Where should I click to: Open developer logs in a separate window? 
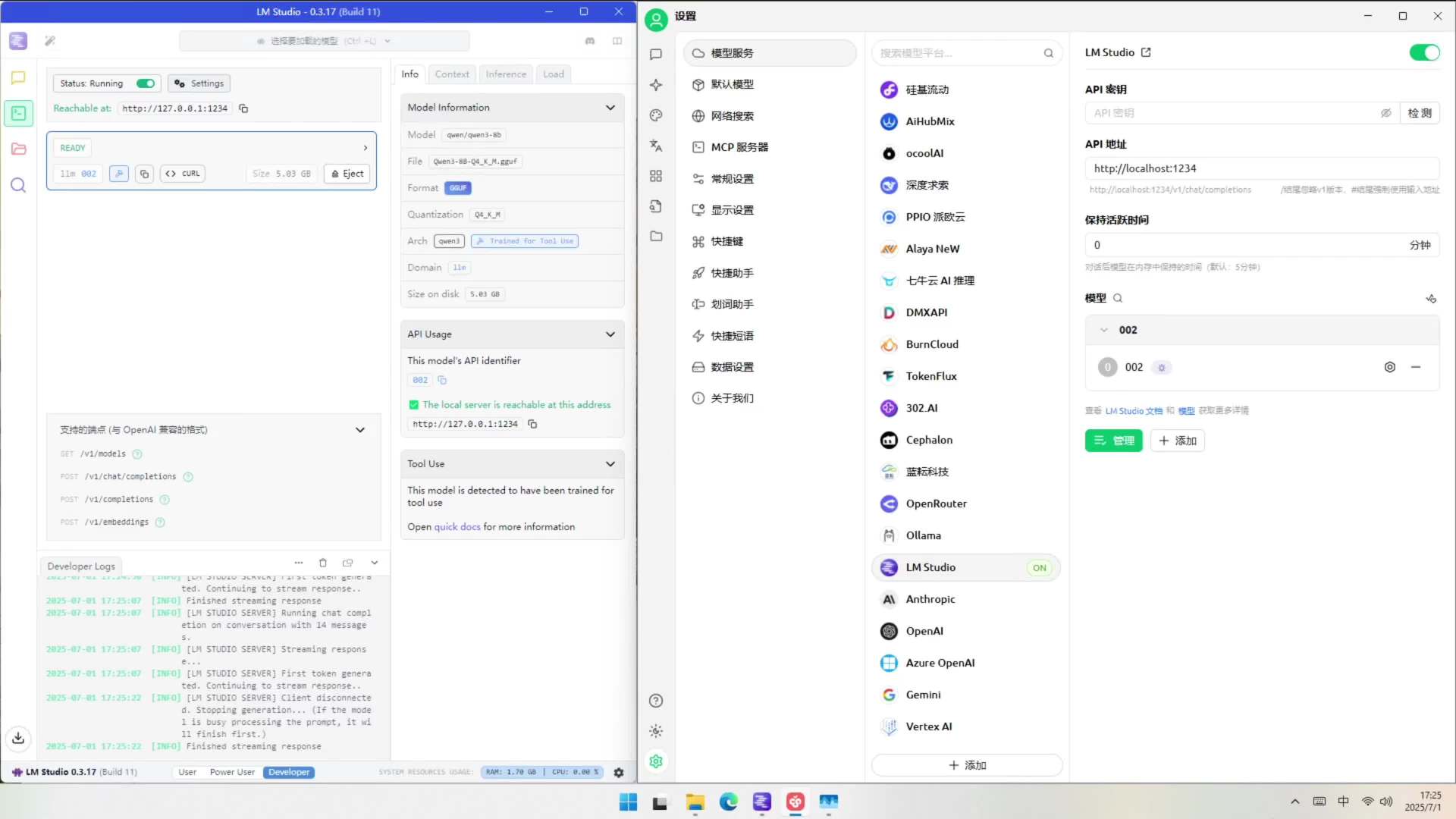[348, 563]
